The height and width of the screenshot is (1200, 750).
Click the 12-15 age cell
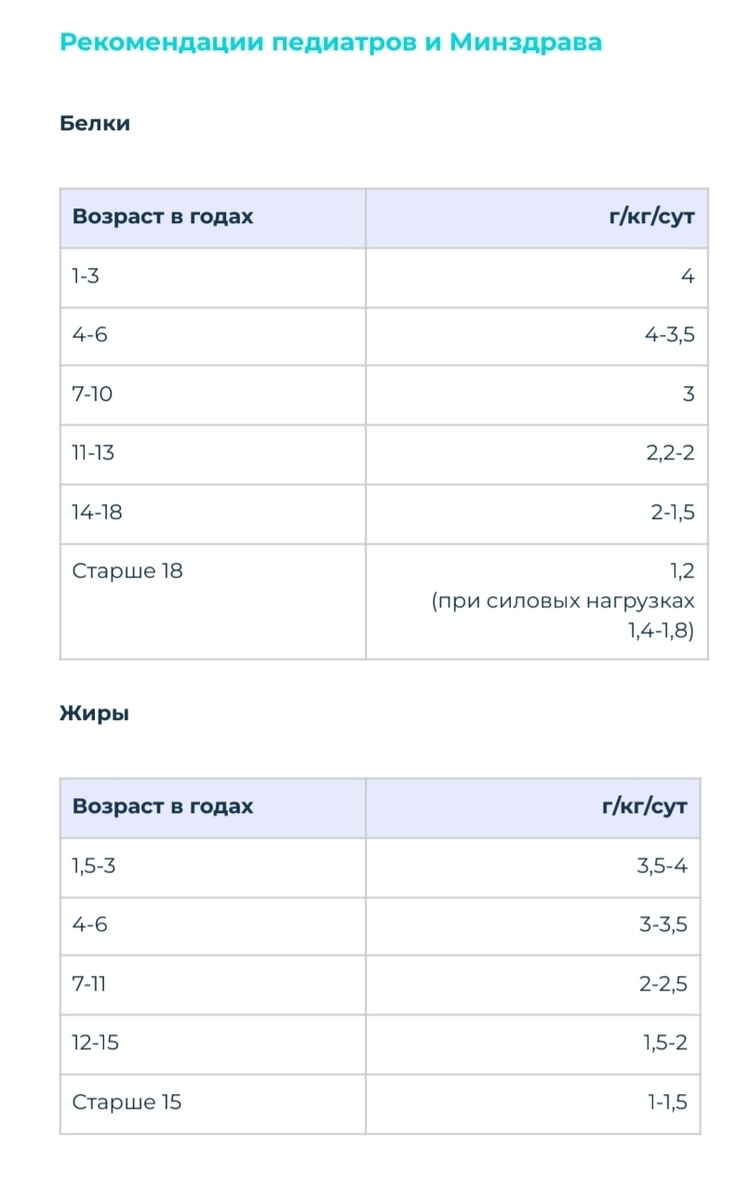pos(95,1043)
